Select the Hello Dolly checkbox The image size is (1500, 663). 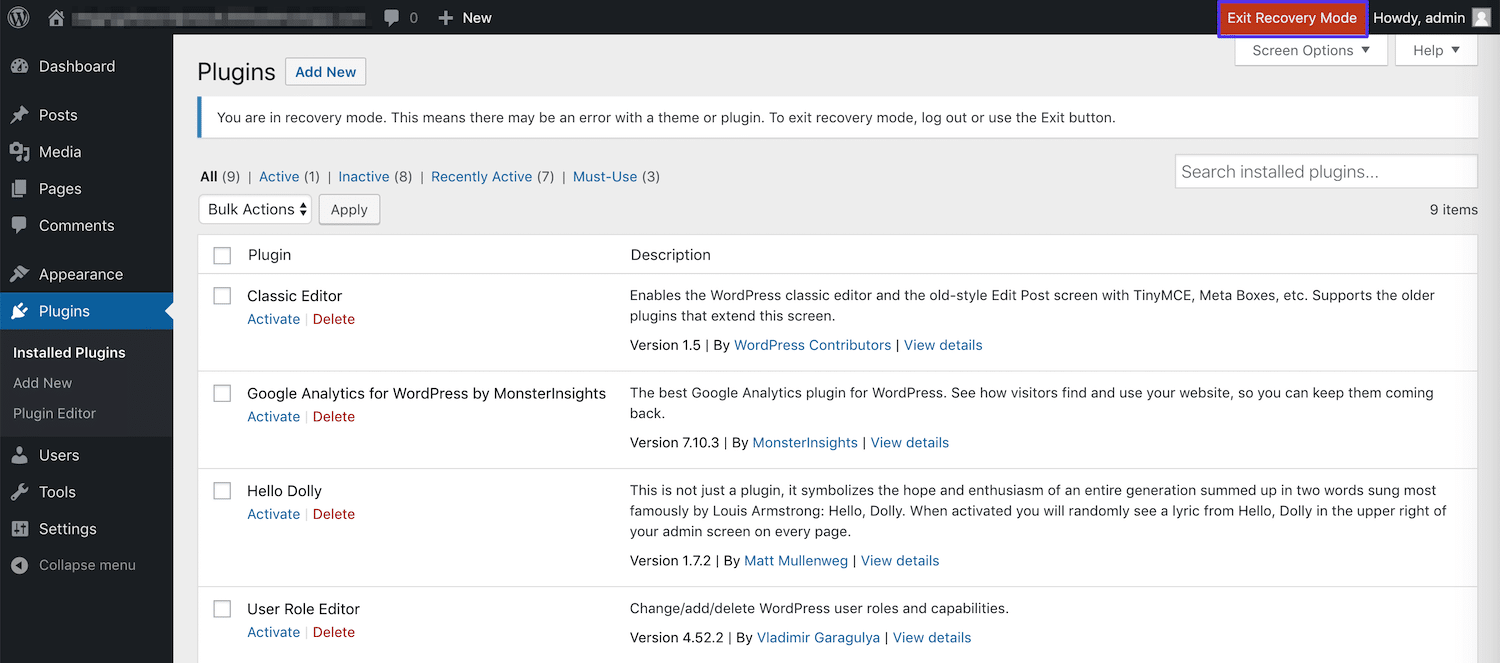221,490
